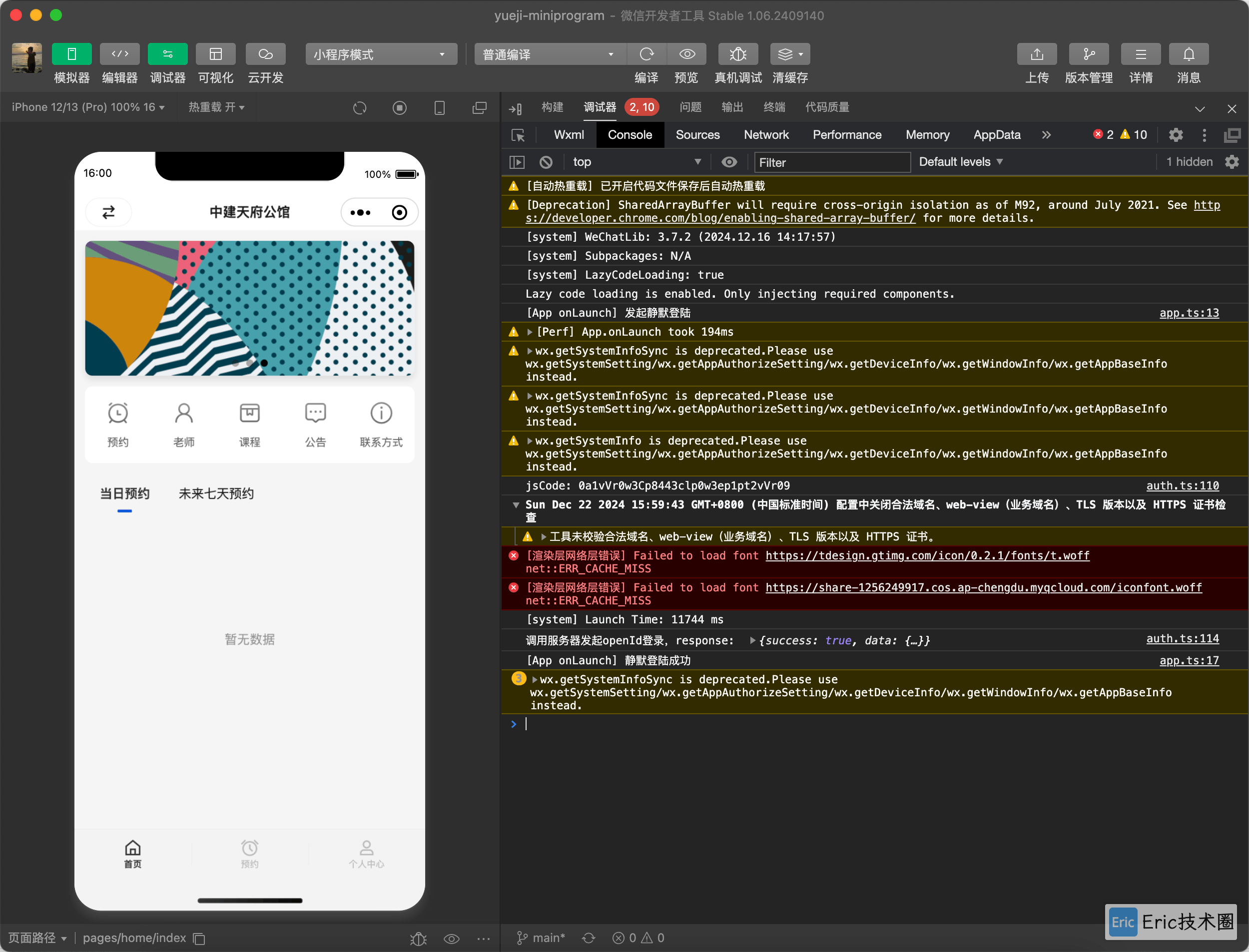Open the app.ts:13 source link

pyautogui.click(x=1189, y=313)
